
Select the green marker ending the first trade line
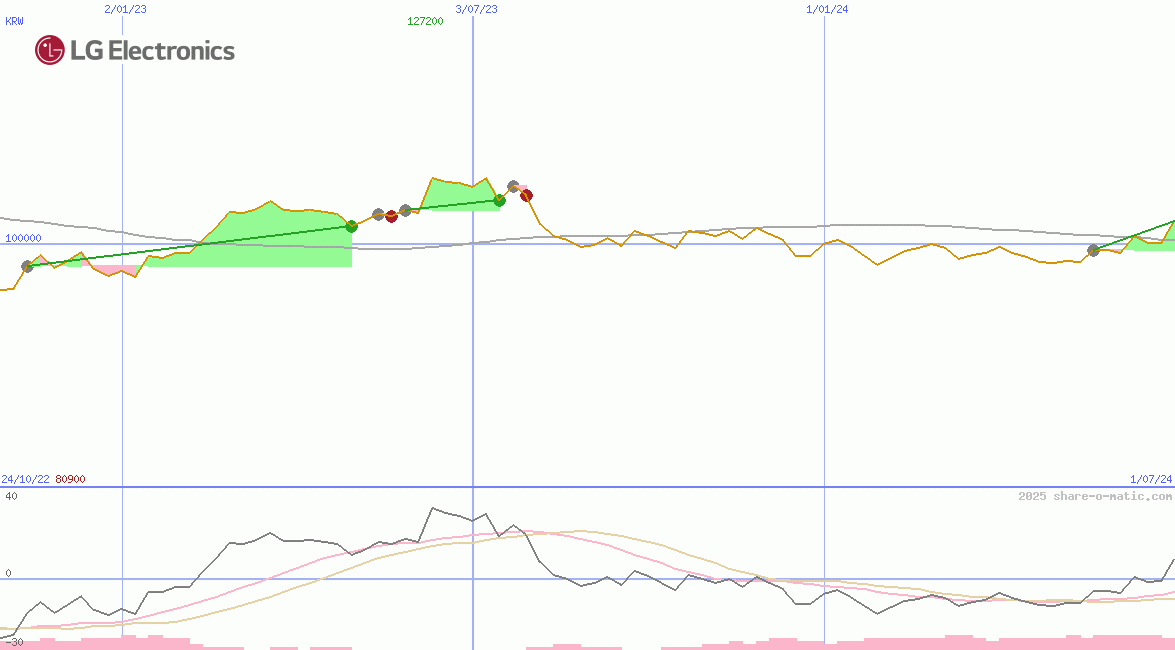(351, 226)
